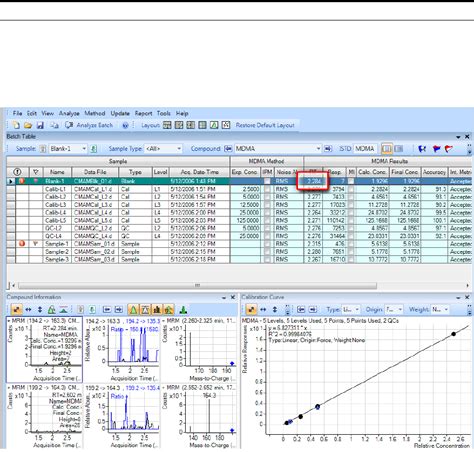Toggle the MI checkbox in Calib-L5 row
Screen dimensions: 474x452
coord(351,220)
